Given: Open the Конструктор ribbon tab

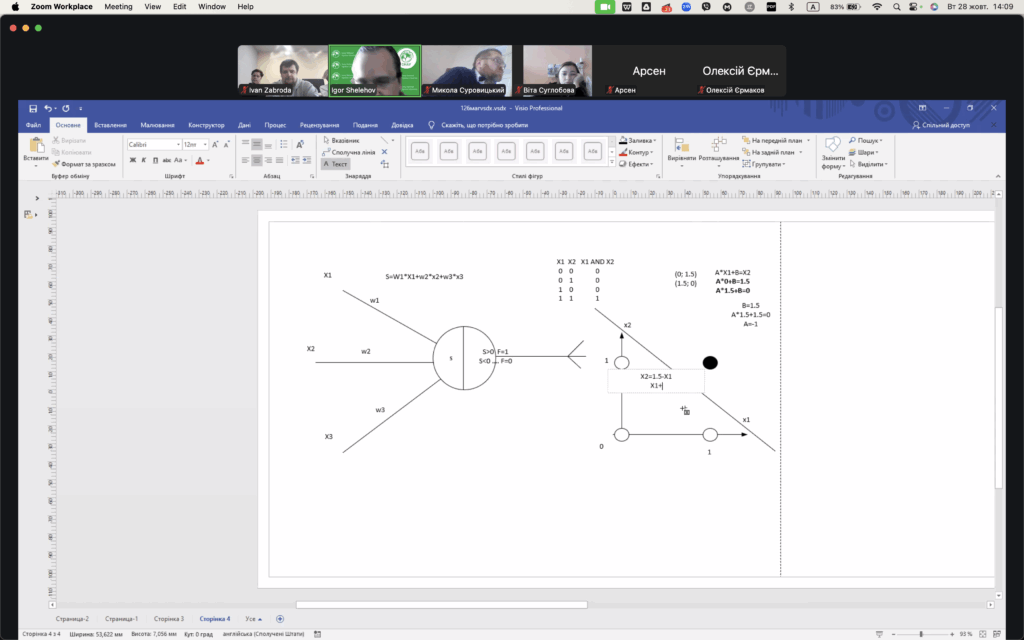Looking at the screenshot, I should (x=206, y=125).
